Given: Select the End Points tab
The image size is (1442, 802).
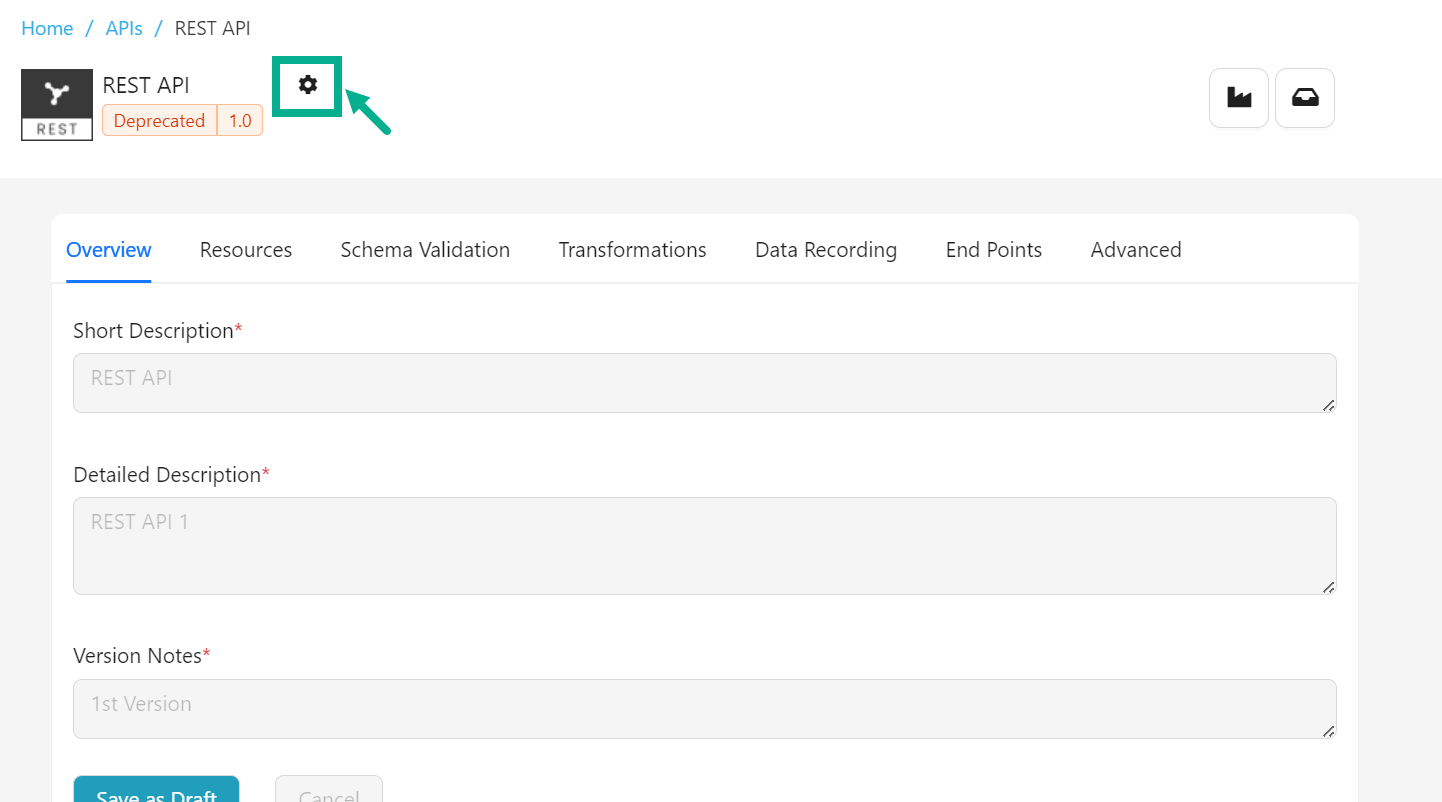Looking at the screenshot, I should [994, 250].
